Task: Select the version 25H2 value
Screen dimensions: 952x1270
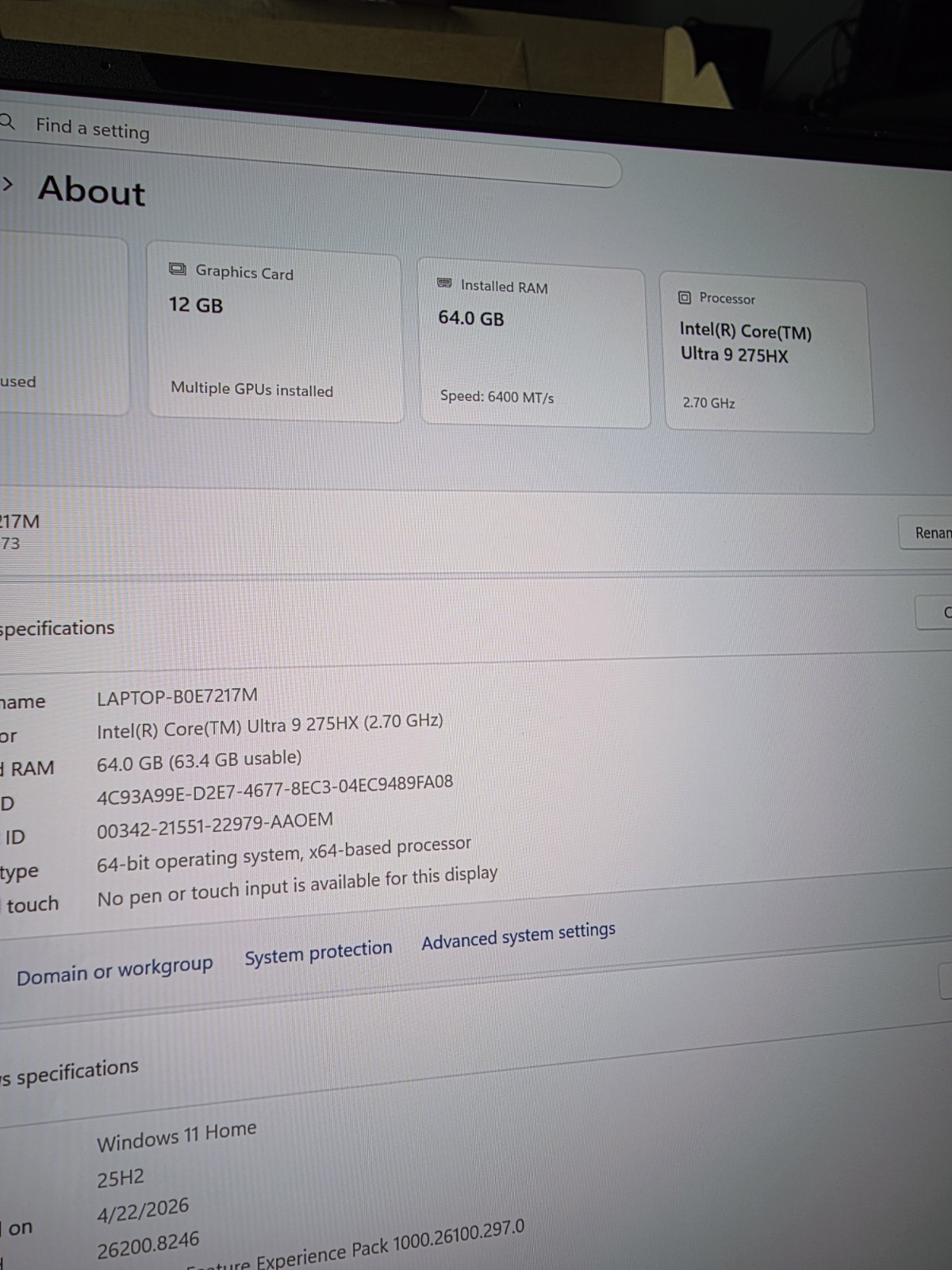Action: click(x=121, y=1178)
